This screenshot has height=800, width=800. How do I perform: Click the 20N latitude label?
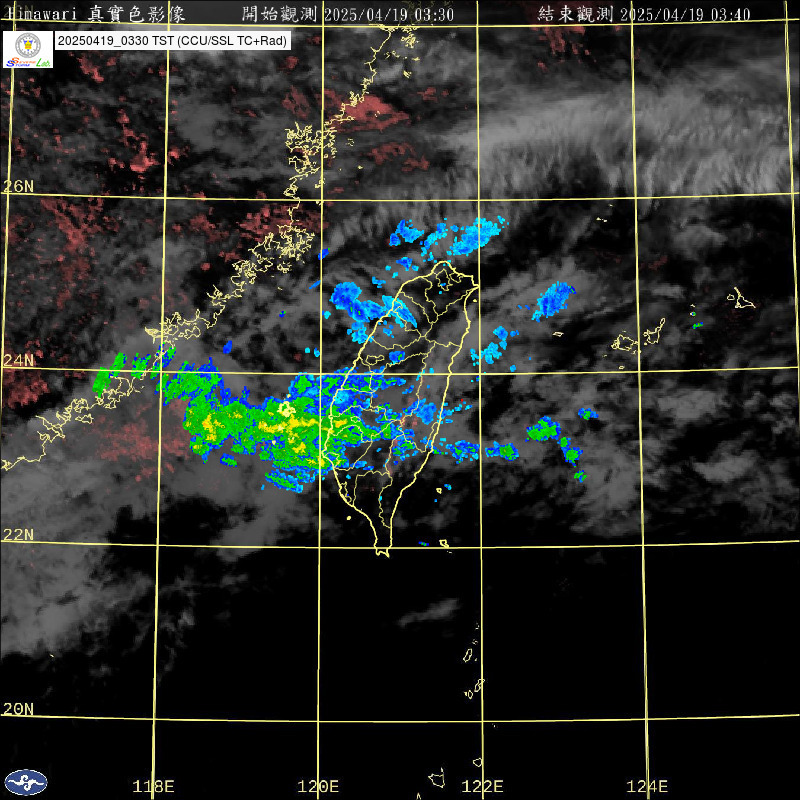pyautogui.click(x=18, y=708)
